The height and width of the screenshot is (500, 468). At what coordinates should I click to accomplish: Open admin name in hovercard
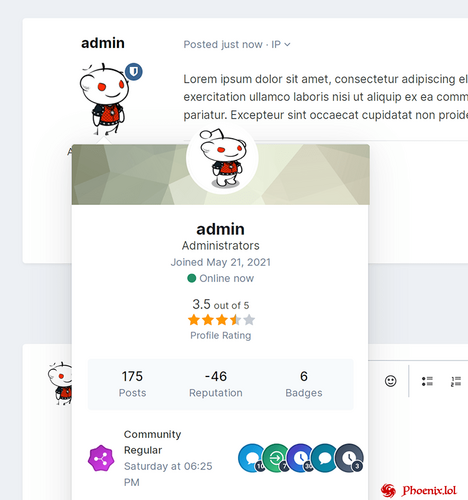click(220, 229)
